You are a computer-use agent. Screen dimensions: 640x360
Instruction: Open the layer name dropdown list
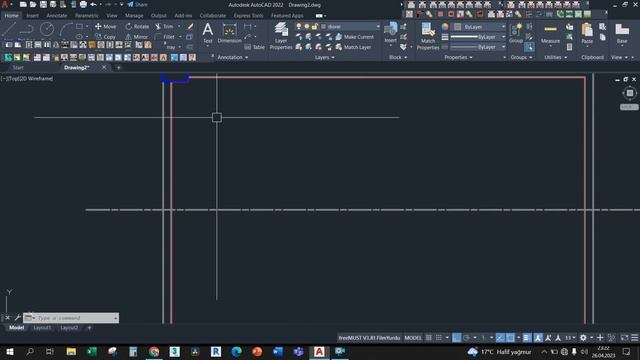pos(378,27)
